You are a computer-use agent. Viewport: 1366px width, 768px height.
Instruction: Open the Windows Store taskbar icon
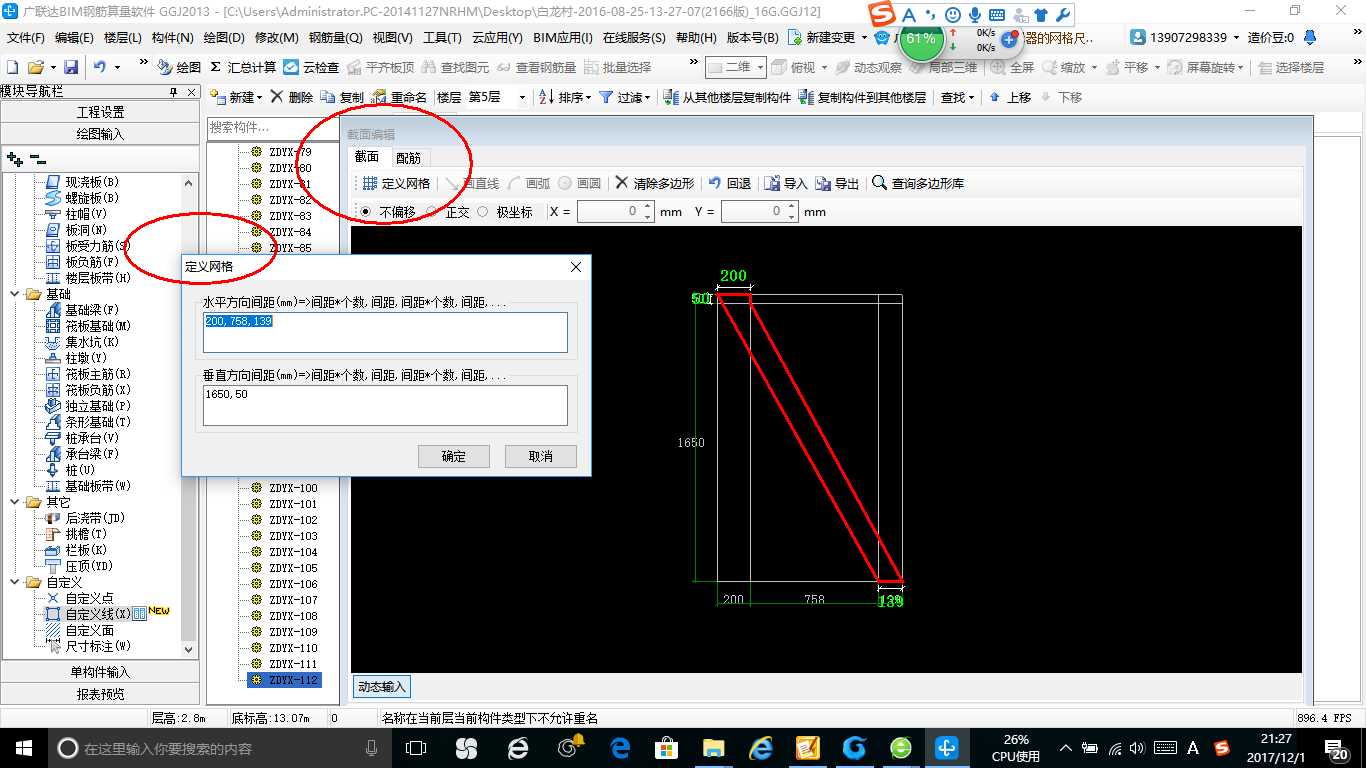pyautogui.click(x=666, y=747)
